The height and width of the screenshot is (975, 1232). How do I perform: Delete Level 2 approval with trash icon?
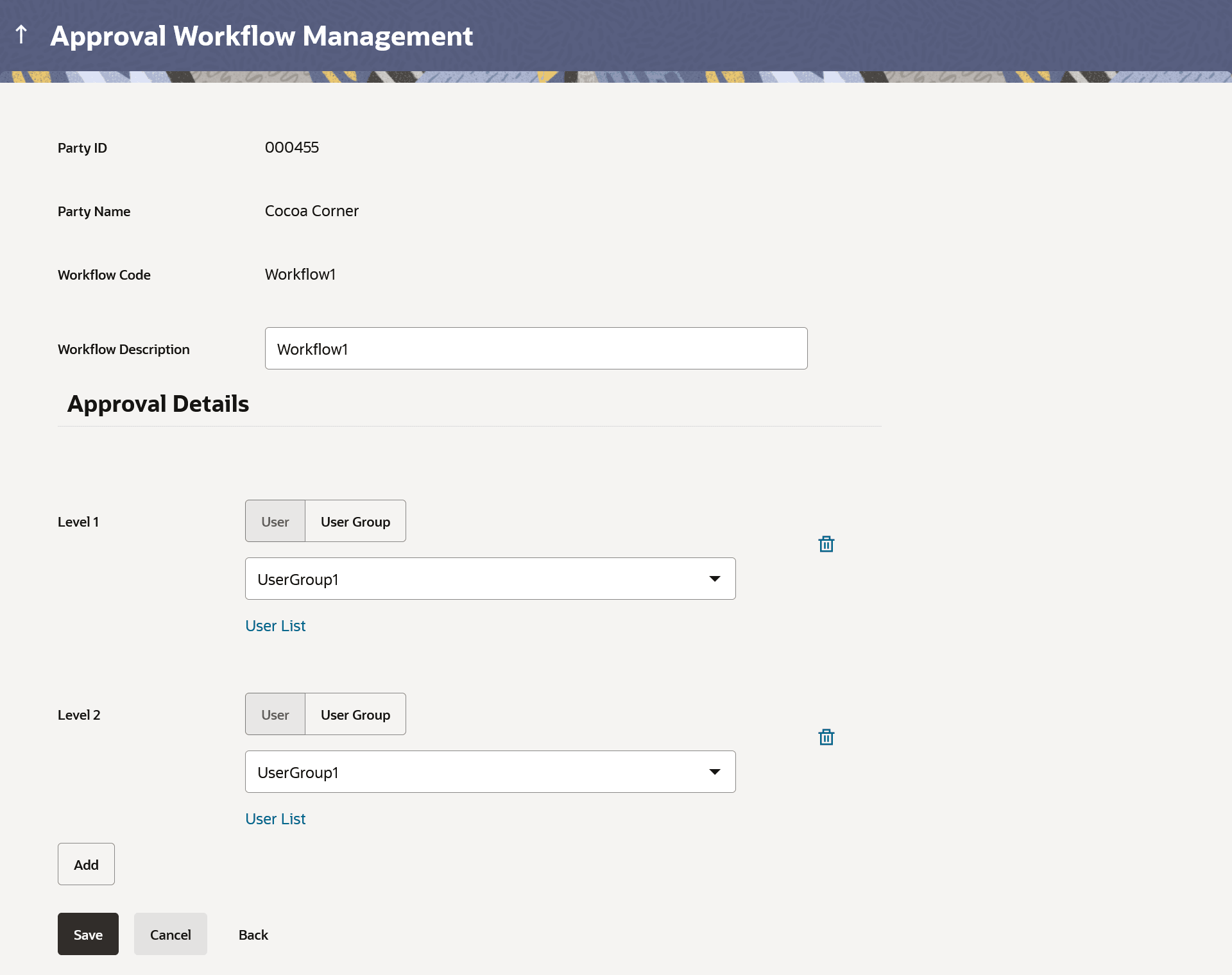[826, 737]
